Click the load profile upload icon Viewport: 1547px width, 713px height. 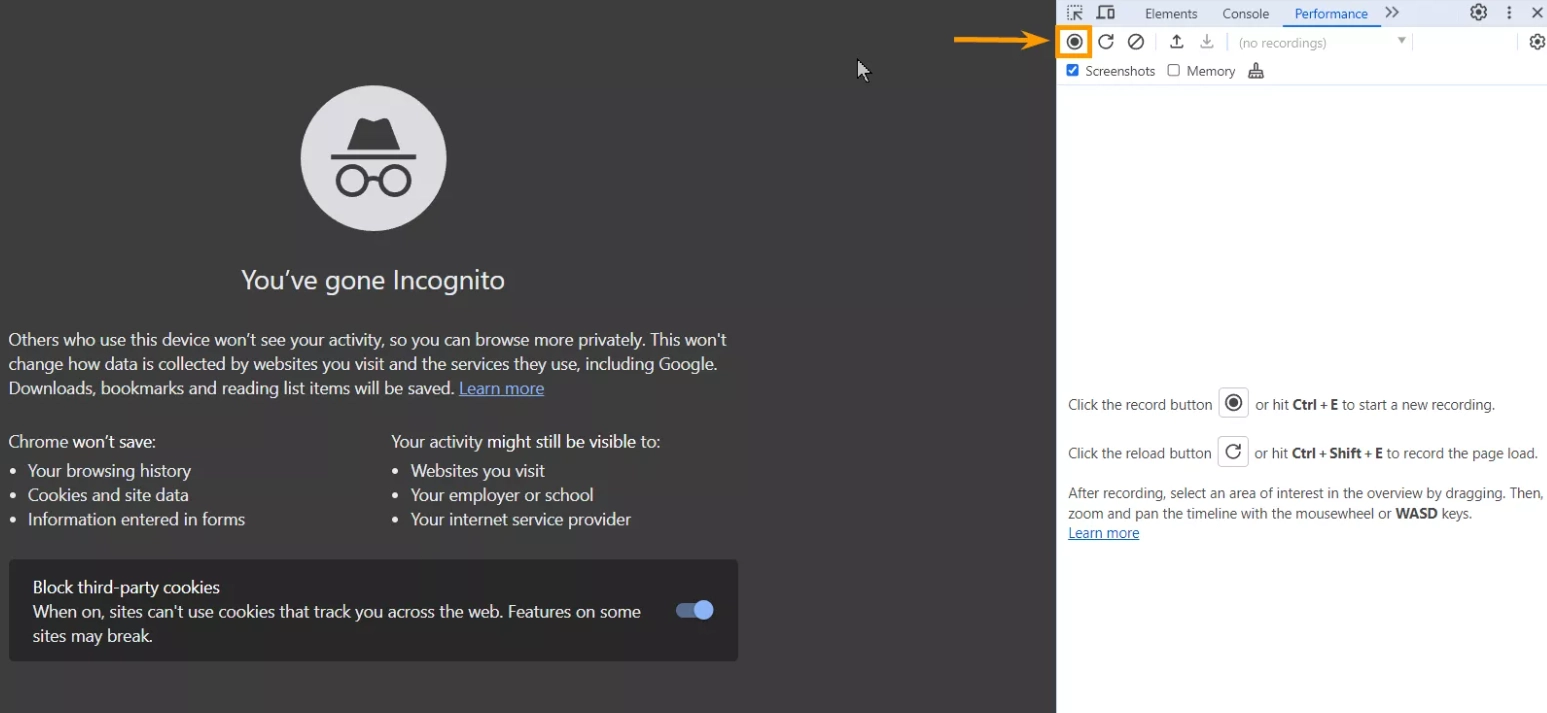[x=1177, y=42]
